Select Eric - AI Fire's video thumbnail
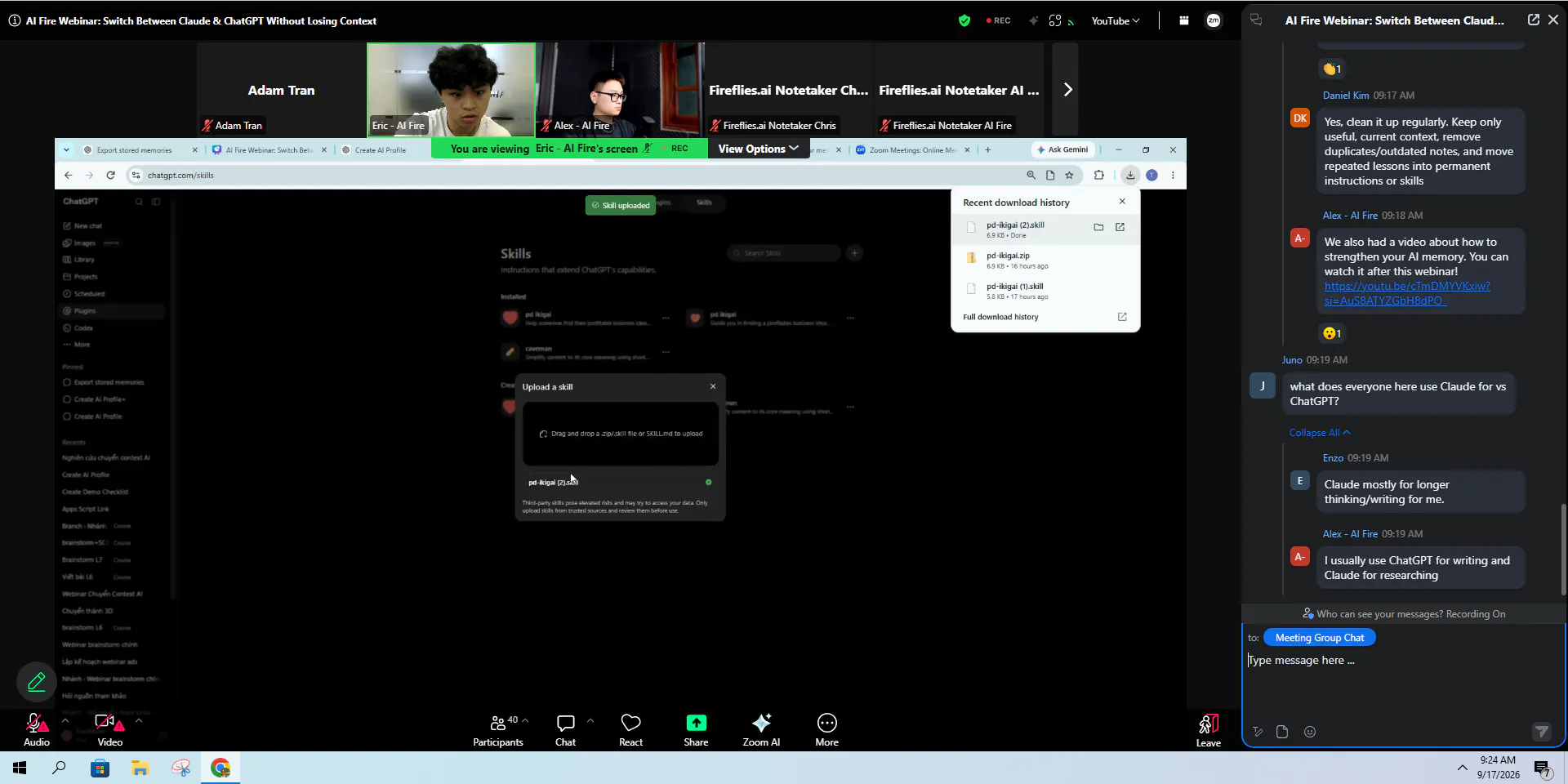This screenshot has height=784, width=1568. 451,90
